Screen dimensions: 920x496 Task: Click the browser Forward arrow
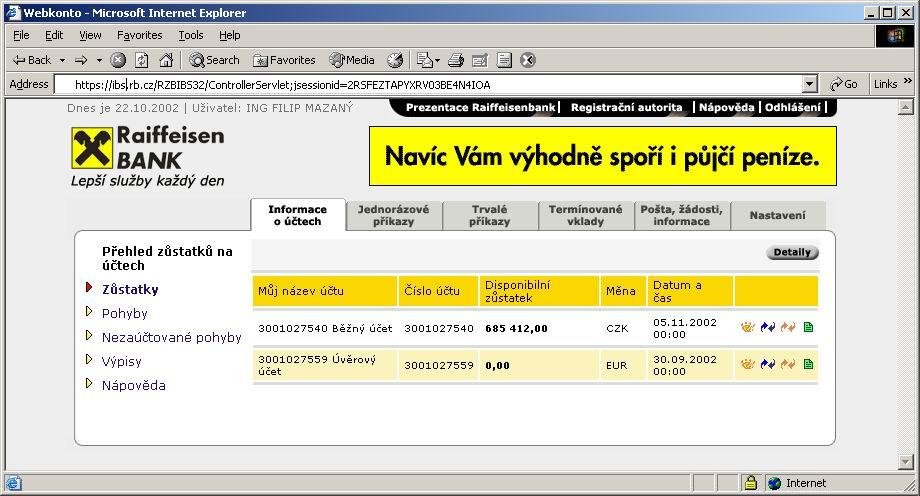81,60
